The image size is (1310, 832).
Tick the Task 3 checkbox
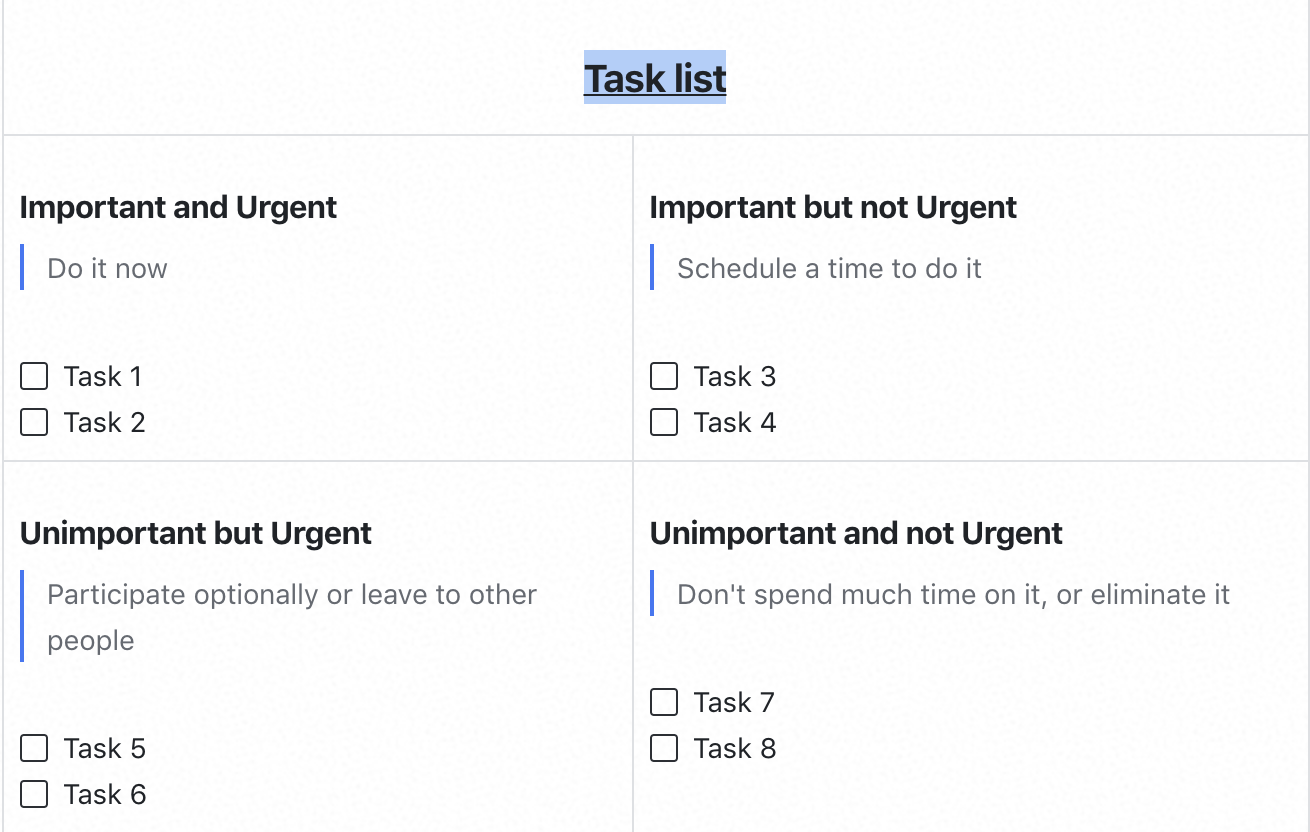664,376
